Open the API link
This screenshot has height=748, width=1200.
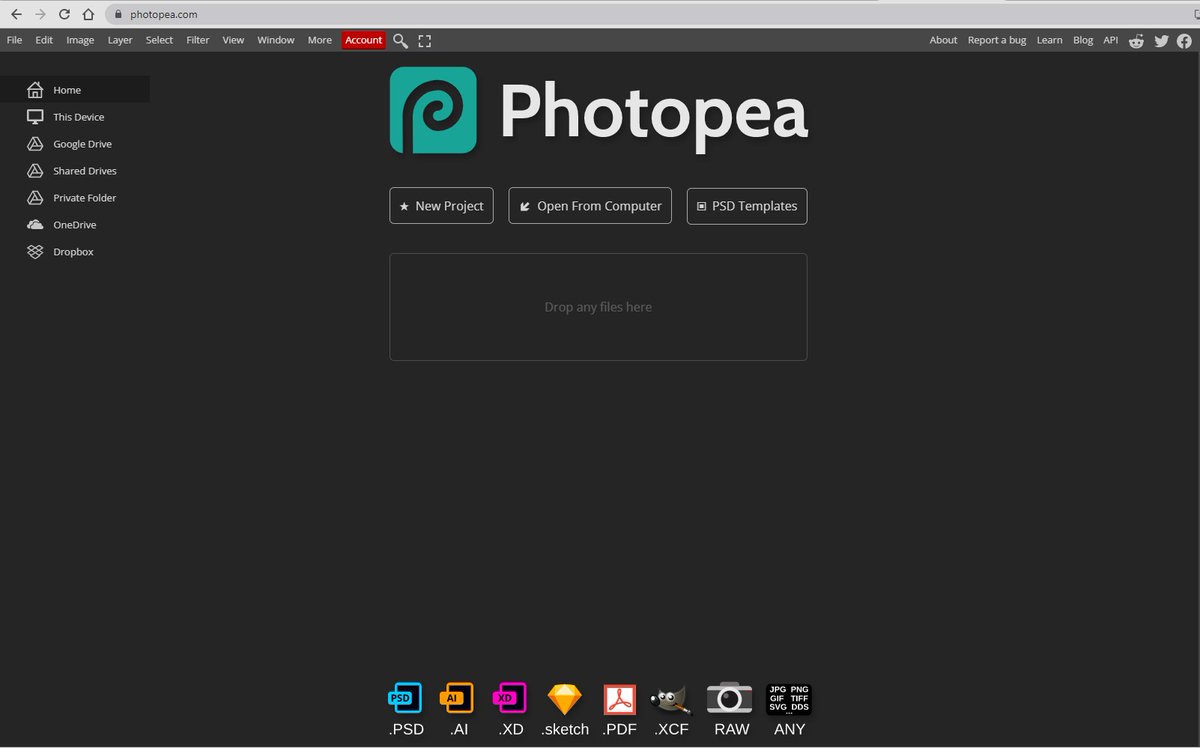point(1110,40)
